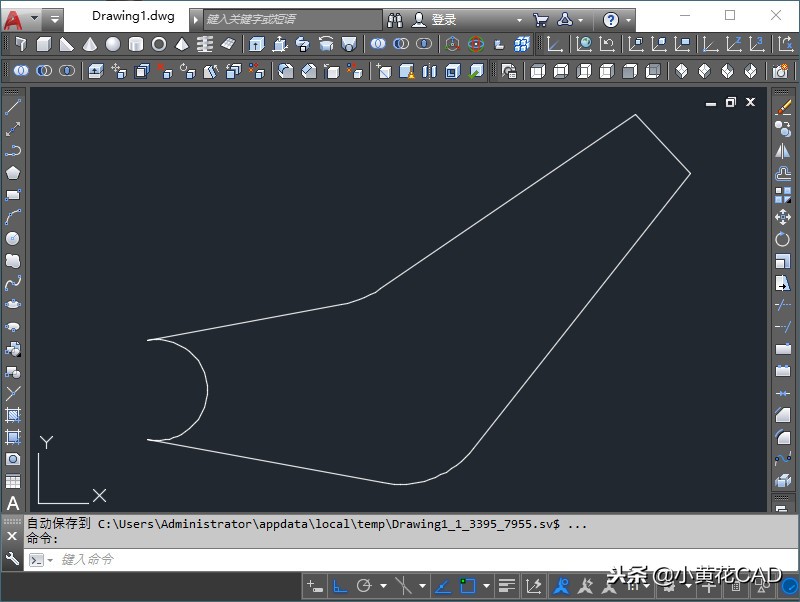Expand the object snap options dropdown
Image resolution: width=800 pixels, height=602 pixels.
(x=487, y=586)
